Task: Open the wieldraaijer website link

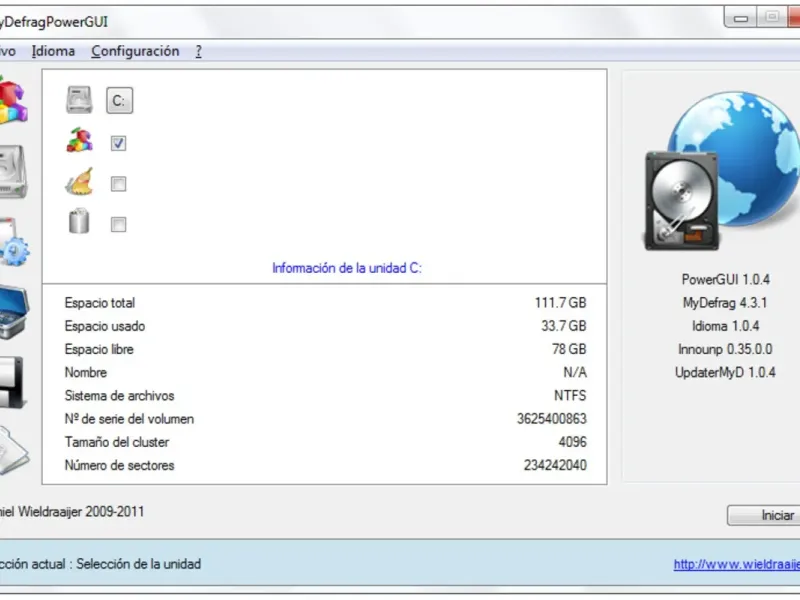Action: click(737, 564)
